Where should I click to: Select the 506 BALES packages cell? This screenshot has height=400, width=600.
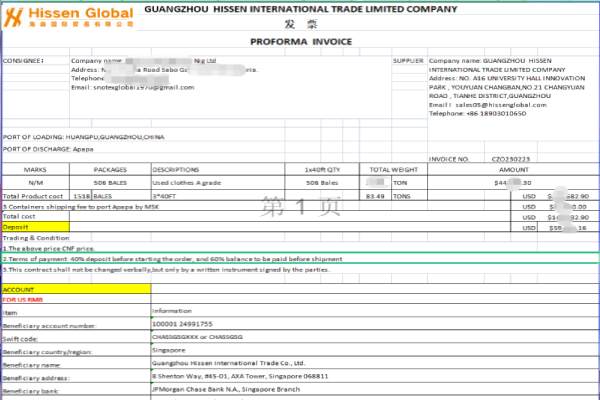pyautogui.click(x=110, y=183)
